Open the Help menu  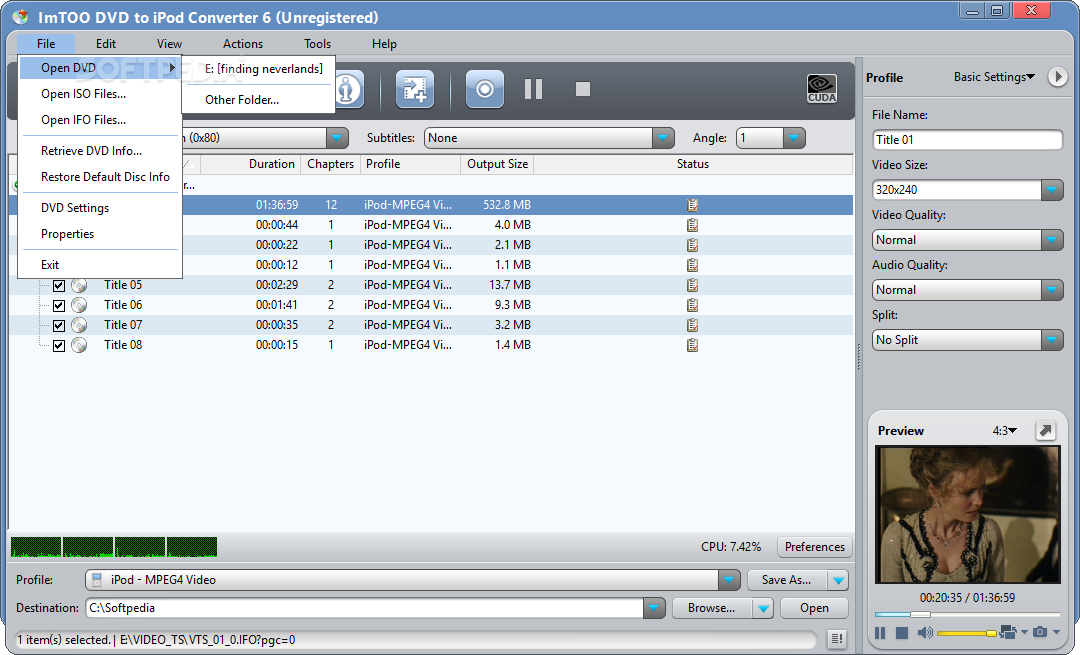point(384,43)
